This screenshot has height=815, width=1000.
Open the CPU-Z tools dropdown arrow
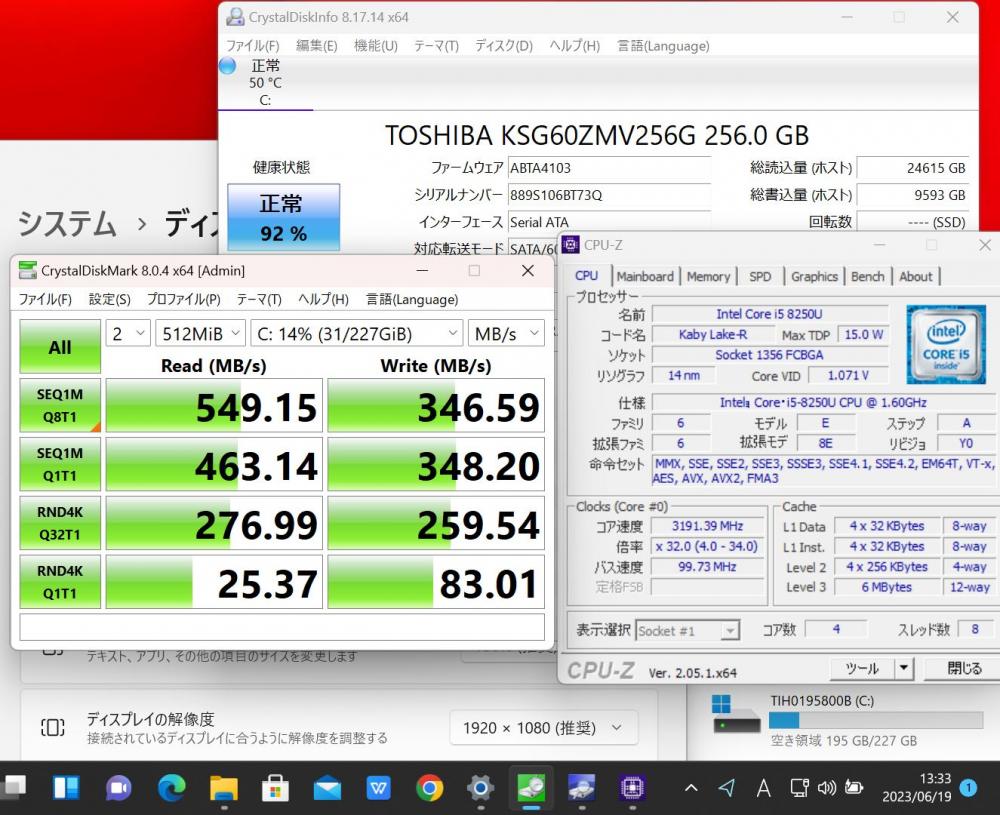pos(903,668)
